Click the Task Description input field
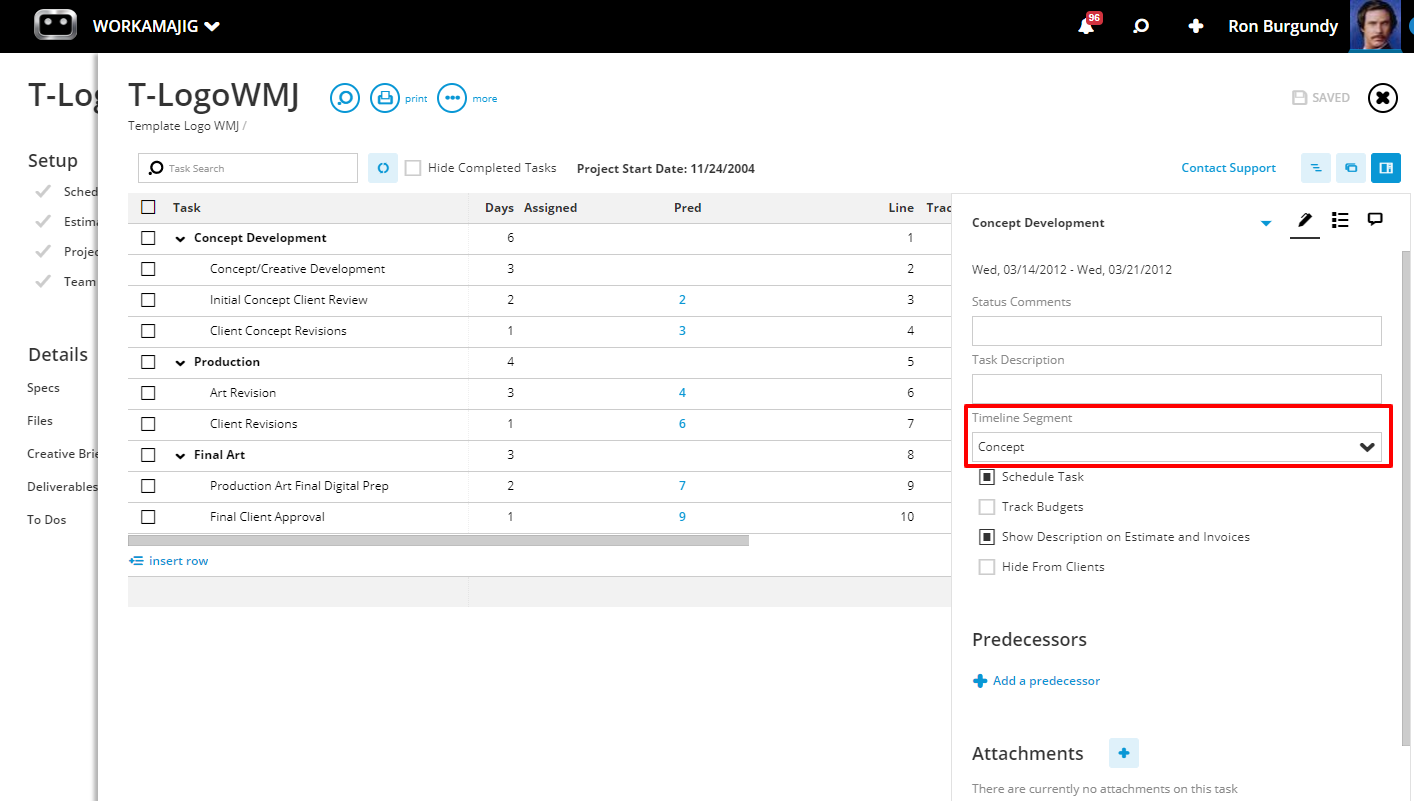 click(x=1177, y=389)
